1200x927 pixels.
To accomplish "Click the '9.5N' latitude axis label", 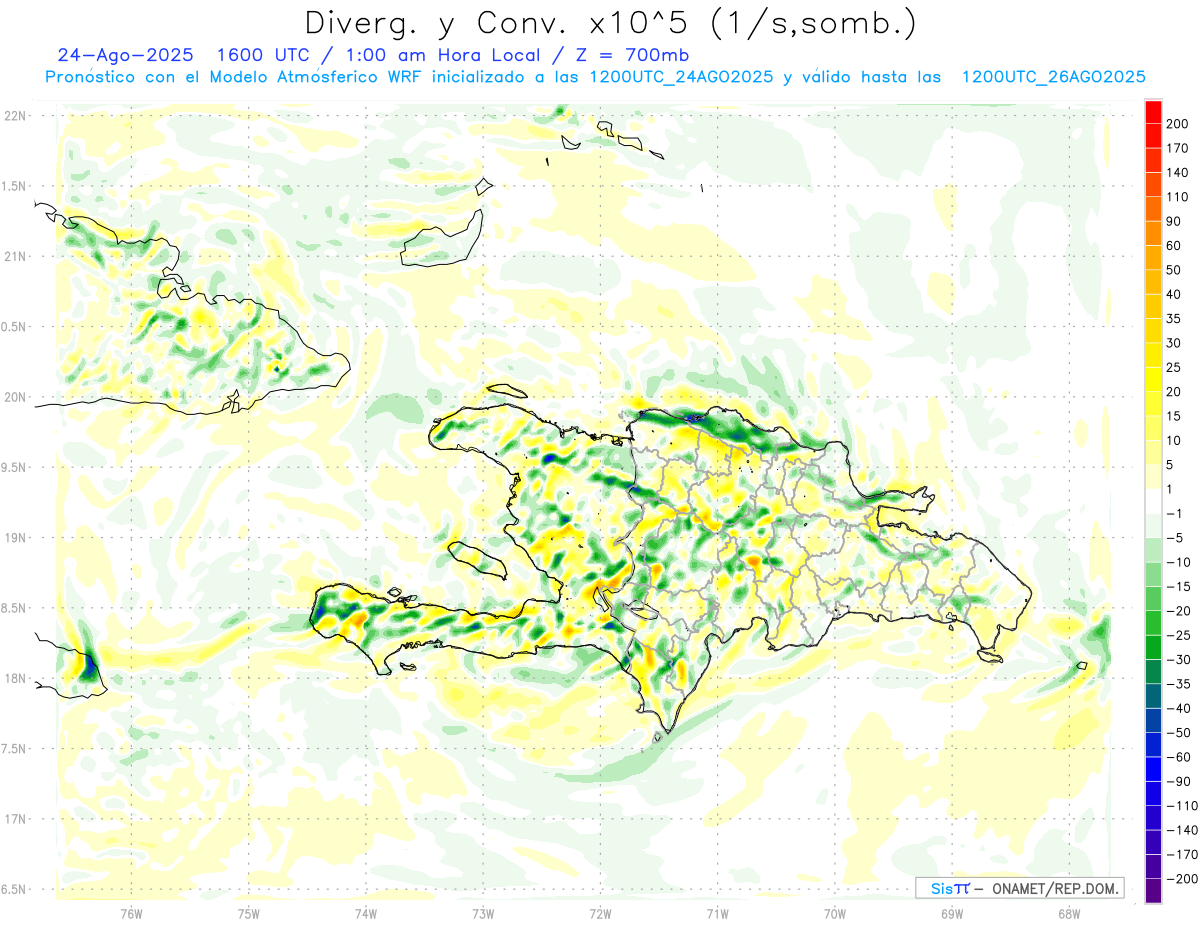I will [15, 467].
